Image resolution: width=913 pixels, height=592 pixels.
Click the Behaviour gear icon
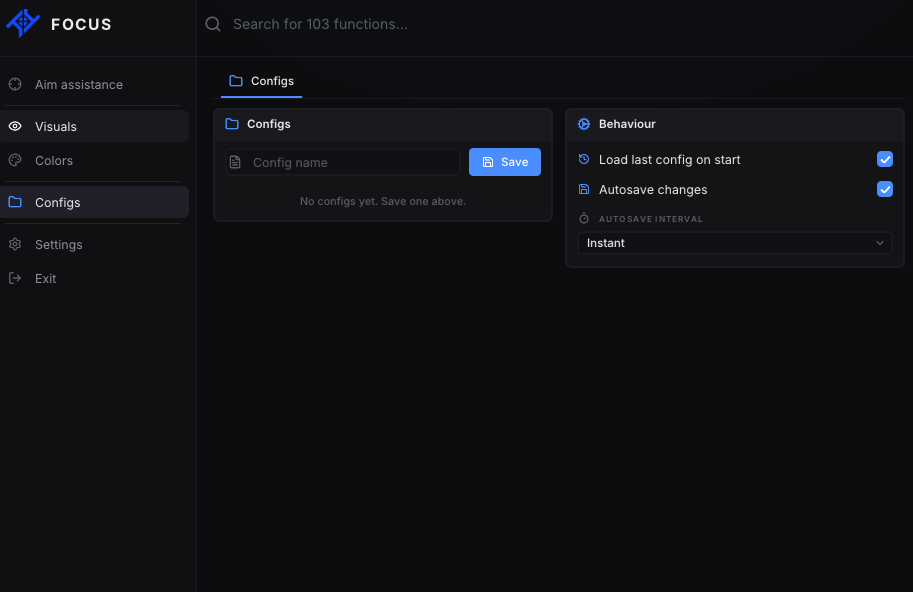583,124
